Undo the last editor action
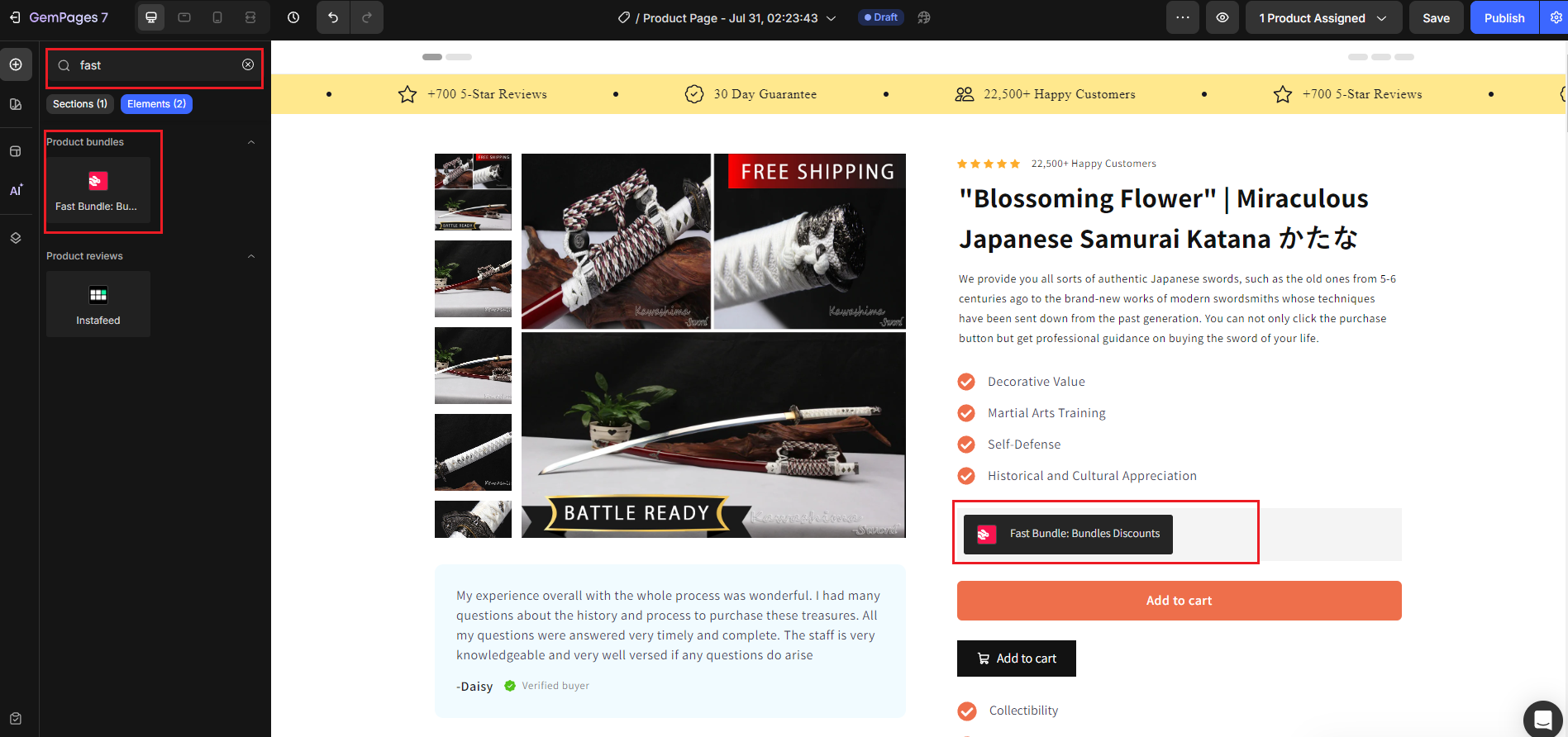Screen dimensions: 1568x737 pyautogui.click(x=333, y=17)
